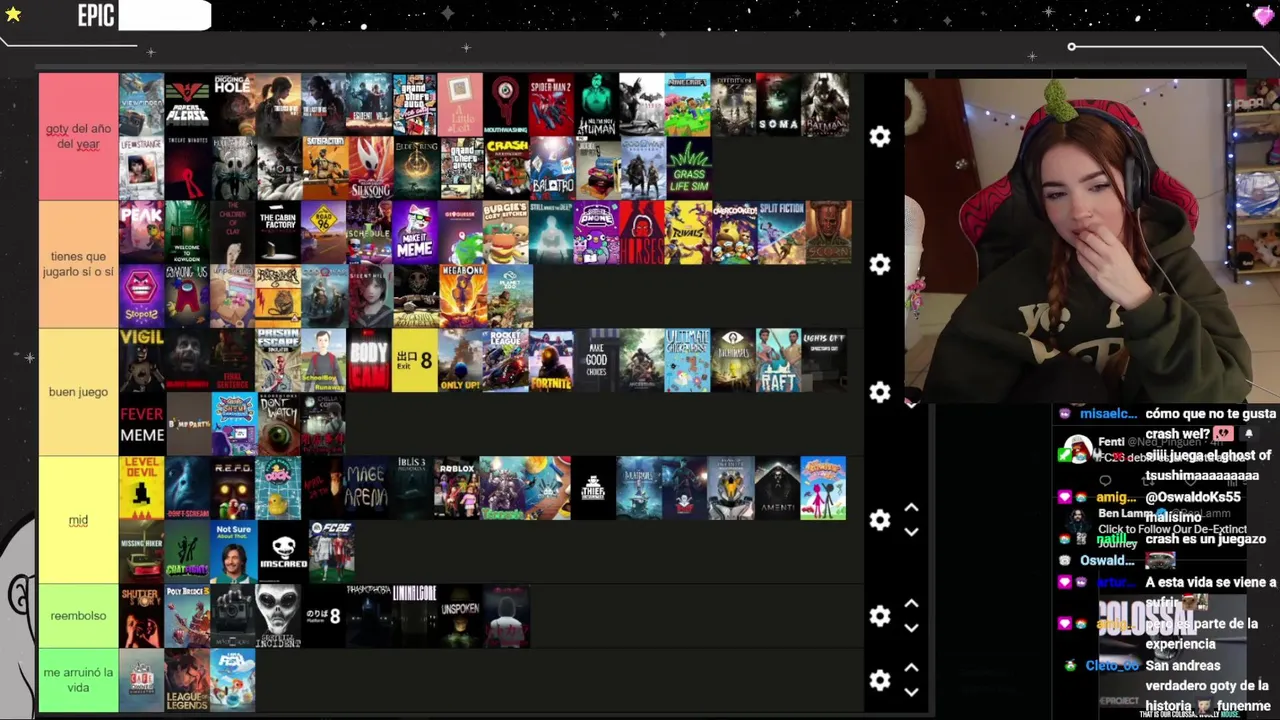The image size is (1280, 720).
Task: Click the yellow star icon on the stream overlay
Action: point(14,14)
